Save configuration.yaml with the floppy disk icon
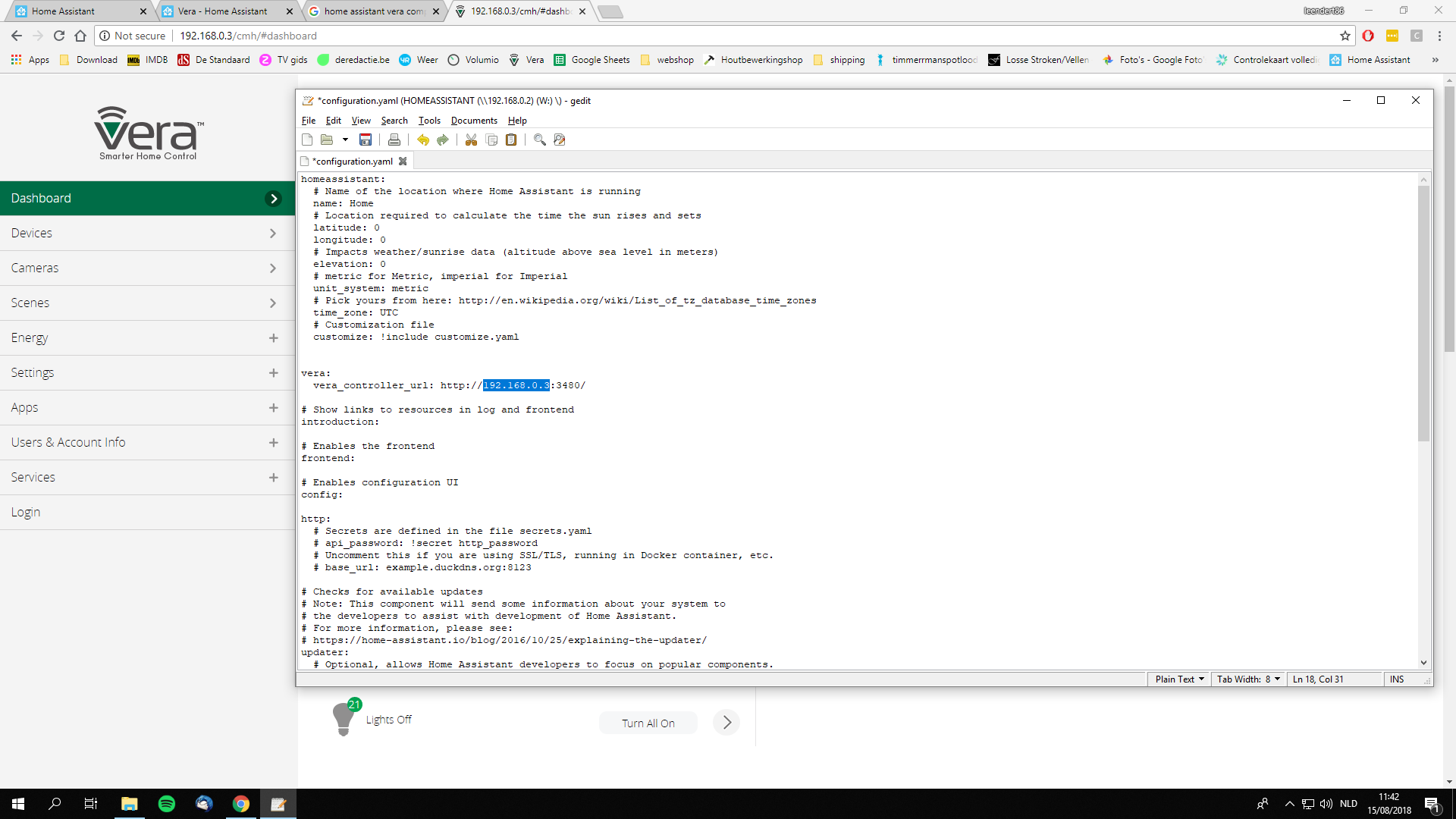The image size is (1456, 819). [x=366, y=140]
